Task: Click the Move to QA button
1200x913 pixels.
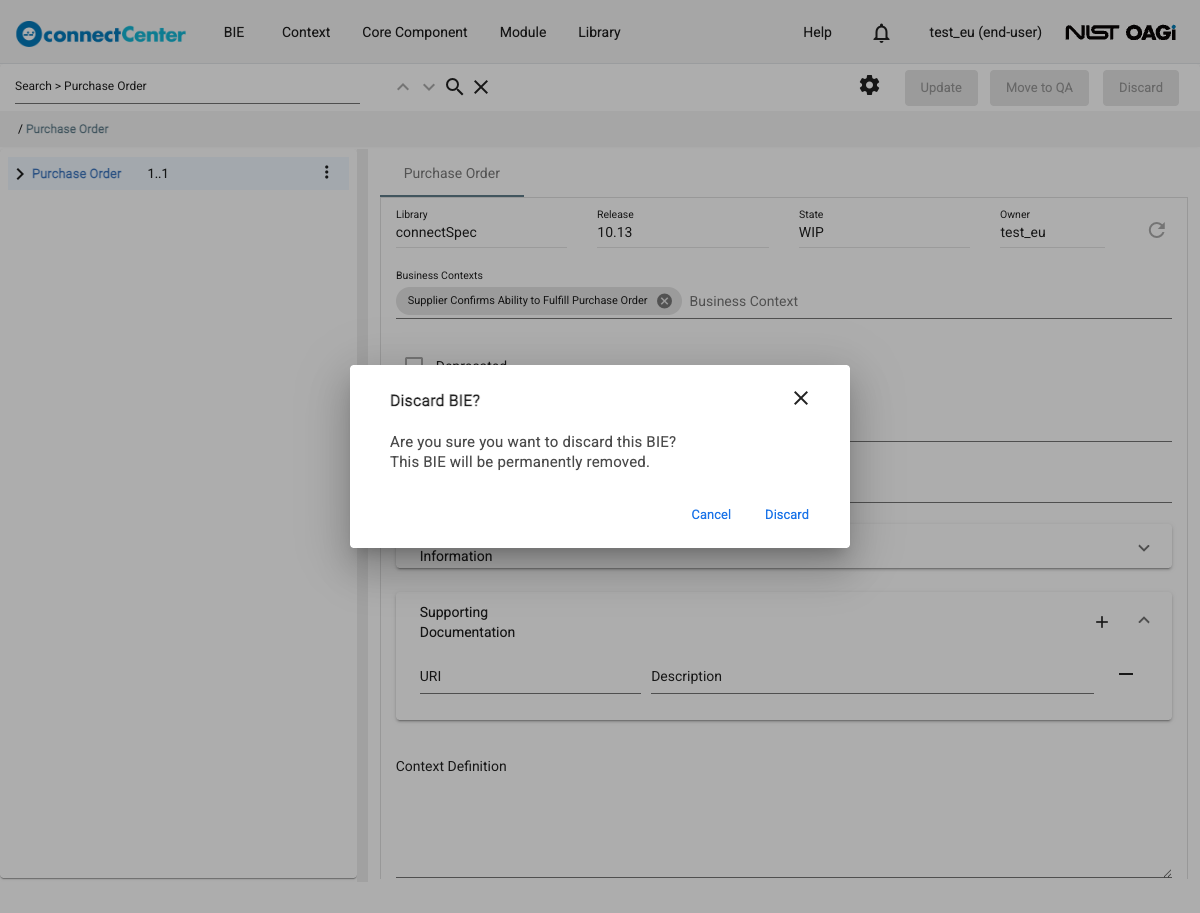Action: 1039,87
